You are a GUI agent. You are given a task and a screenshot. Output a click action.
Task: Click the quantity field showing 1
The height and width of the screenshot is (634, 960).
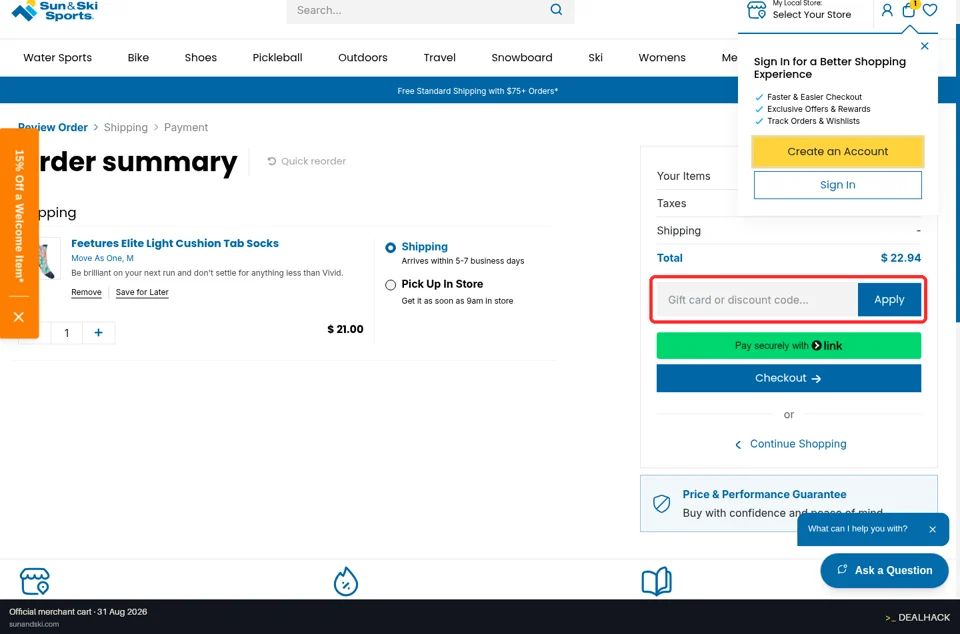[x=66, y=332]
